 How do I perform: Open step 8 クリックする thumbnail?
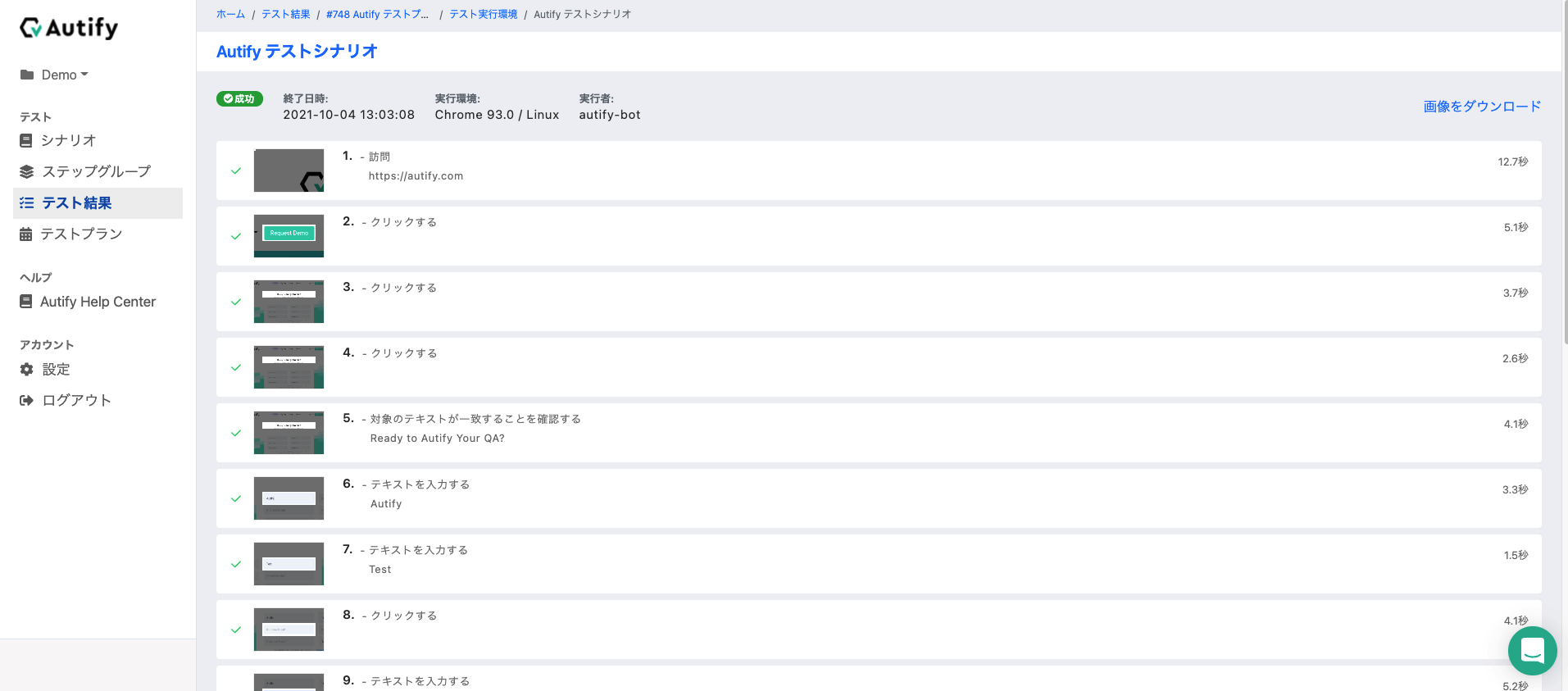[x=289, y=630]
